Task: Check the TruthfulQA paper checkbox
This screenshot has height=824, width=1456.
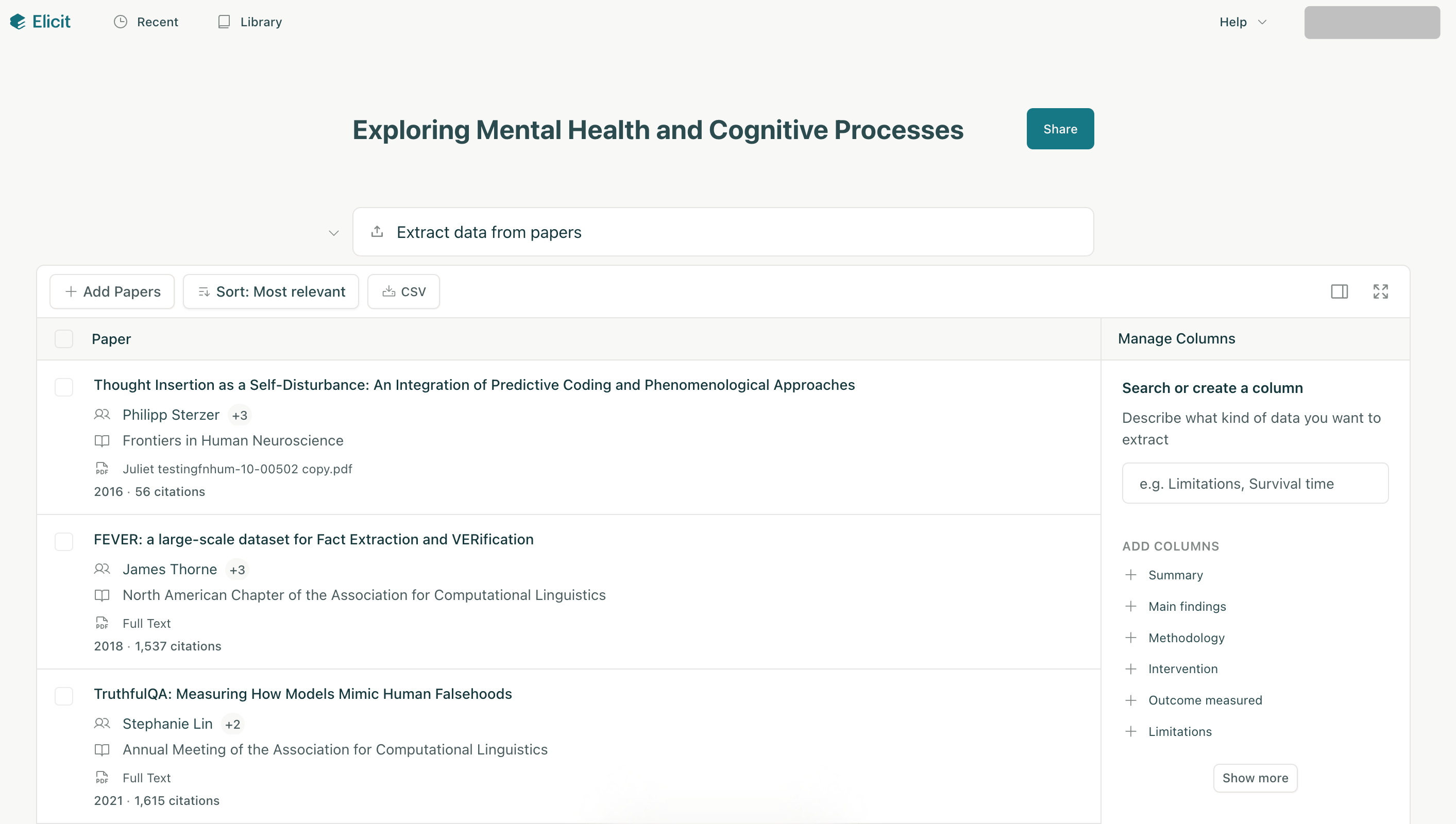Action: [64, 696]
